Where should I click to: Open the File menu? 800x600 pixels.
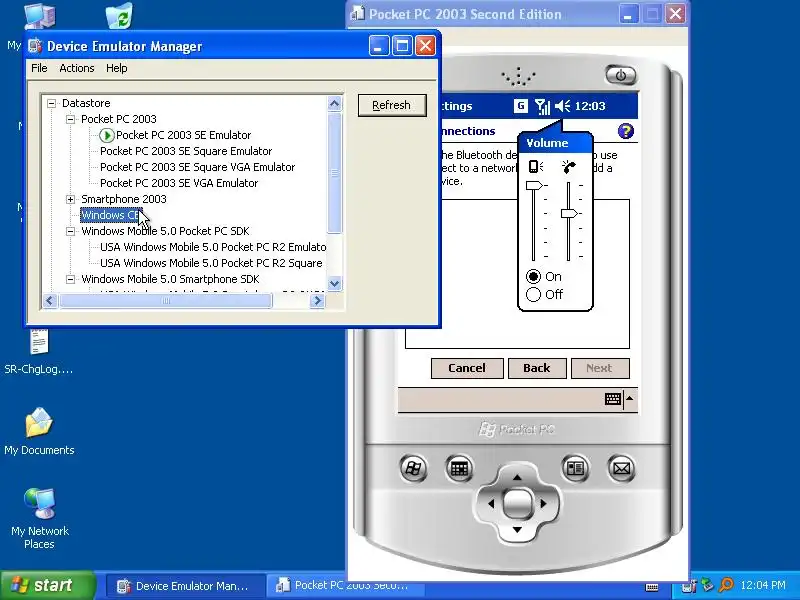point(39,68)
